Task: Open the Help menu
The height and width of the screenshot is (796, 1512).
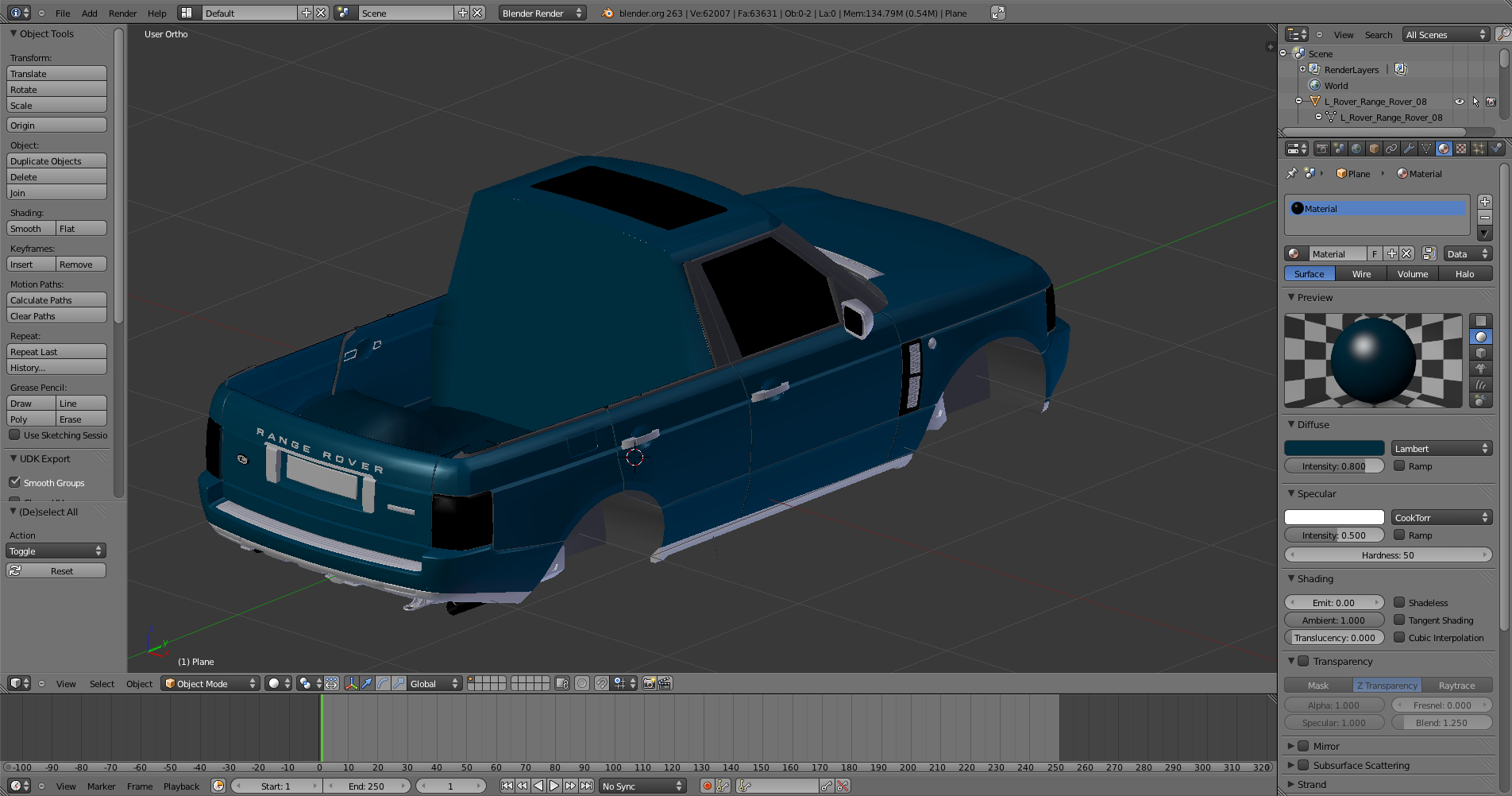Action: [x=157, y=13]
